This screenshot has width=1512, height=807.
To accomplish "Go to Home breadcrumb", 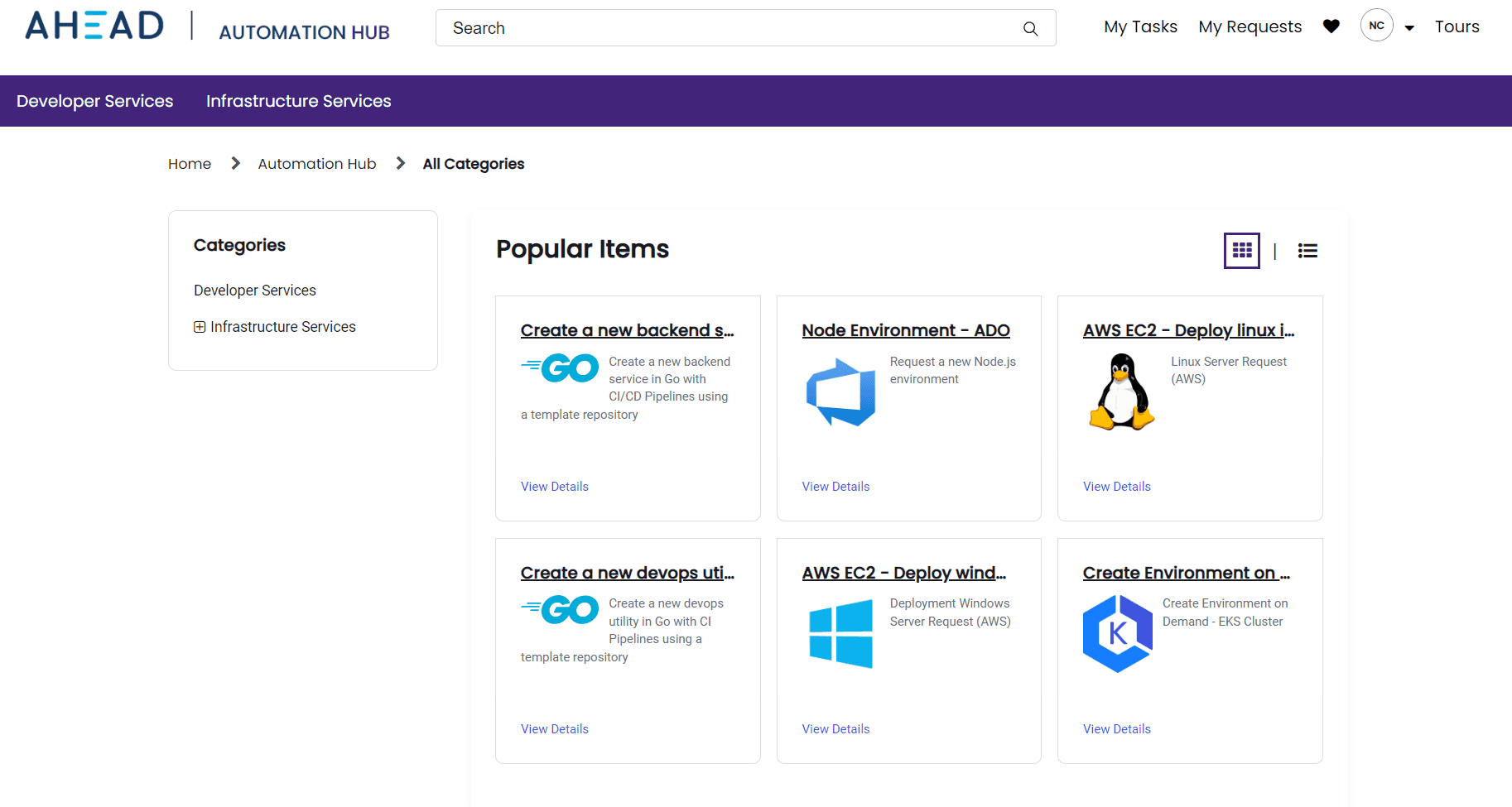I will (x=190, y=164).
